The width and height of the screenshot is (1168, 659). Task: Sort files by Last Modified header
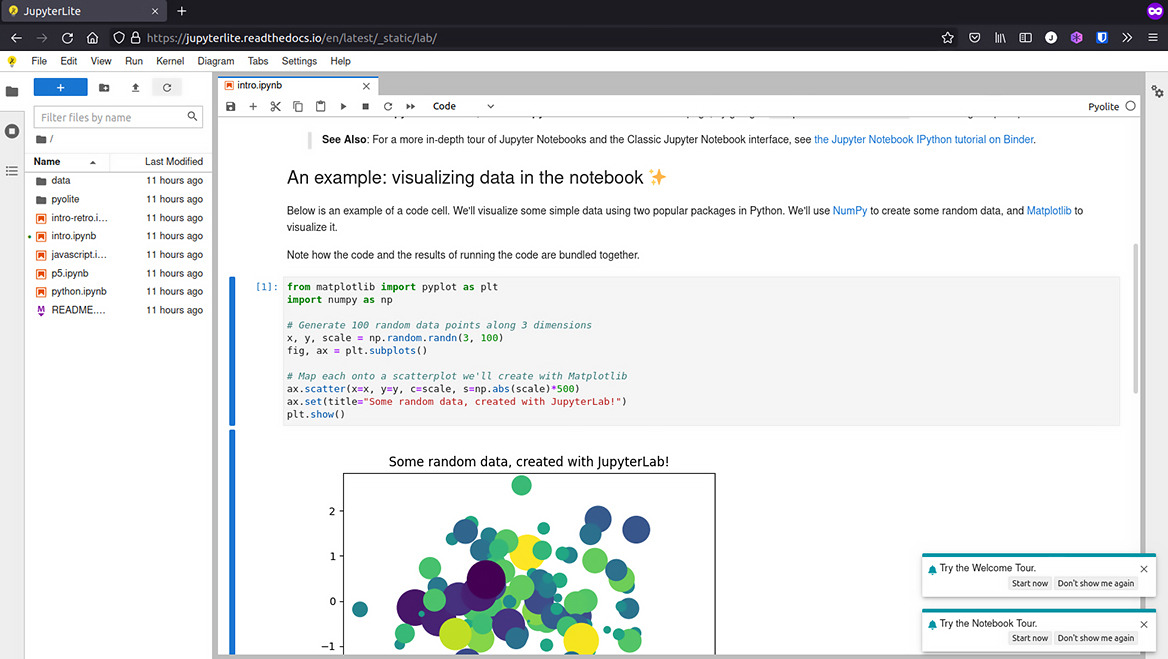coord(159,162)
